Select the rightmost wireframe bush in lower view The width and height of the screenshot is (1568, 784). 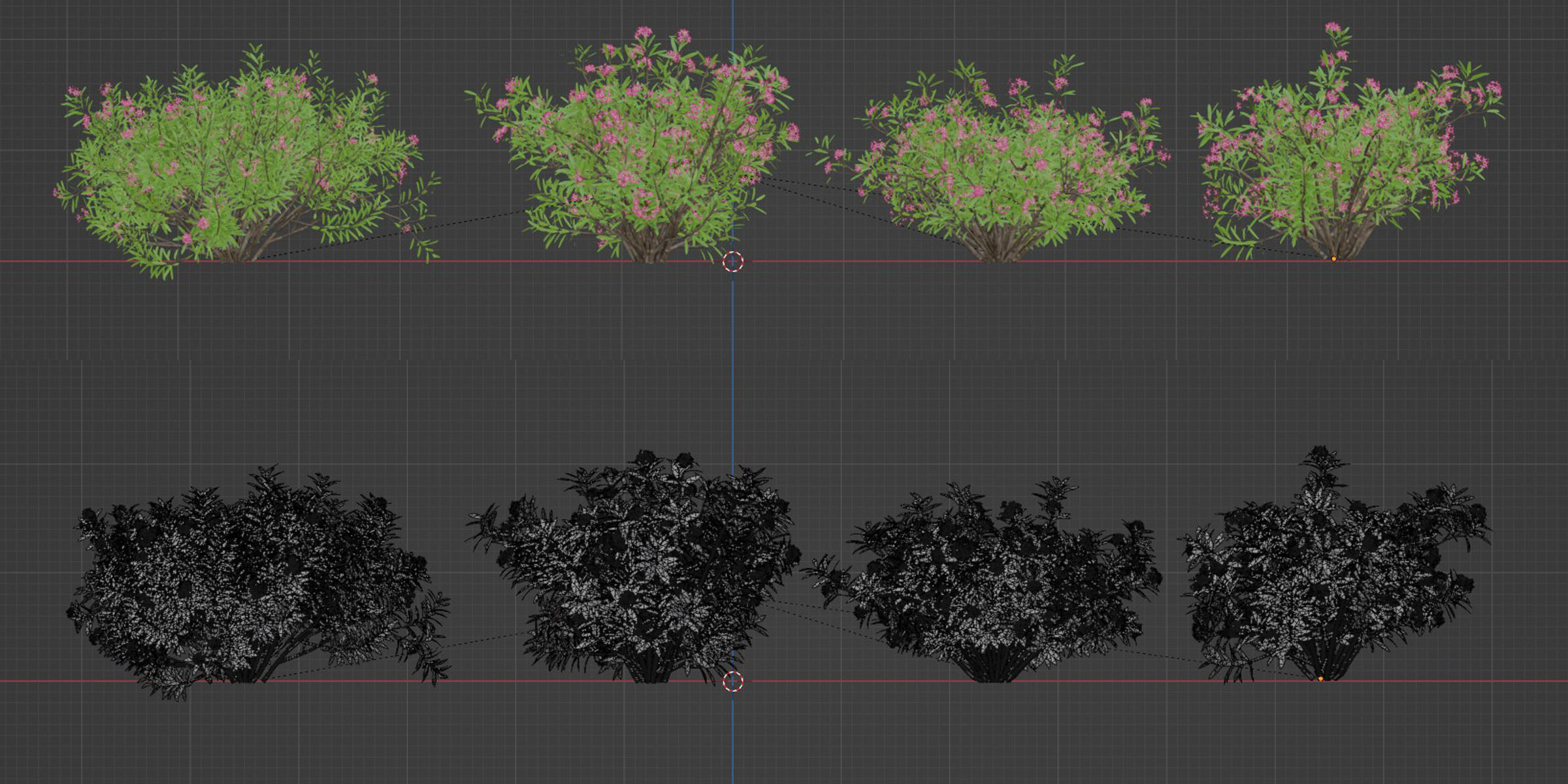point(1335,564)
